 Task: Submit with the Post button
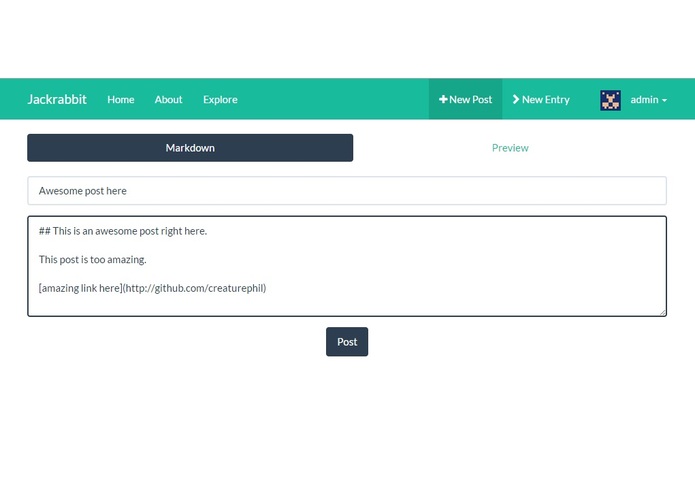[x=347, y=342]
